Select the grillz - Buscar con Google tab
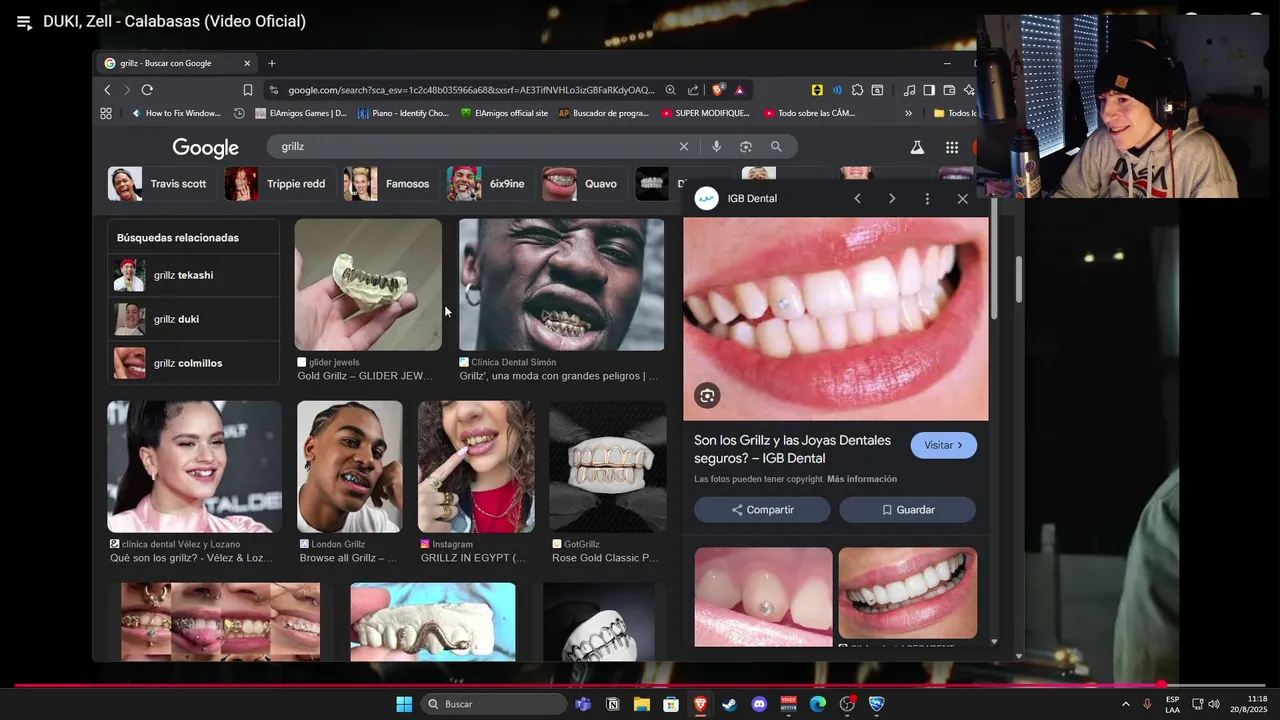This screenshot has height=720, width=1280. tap(177, 63)
